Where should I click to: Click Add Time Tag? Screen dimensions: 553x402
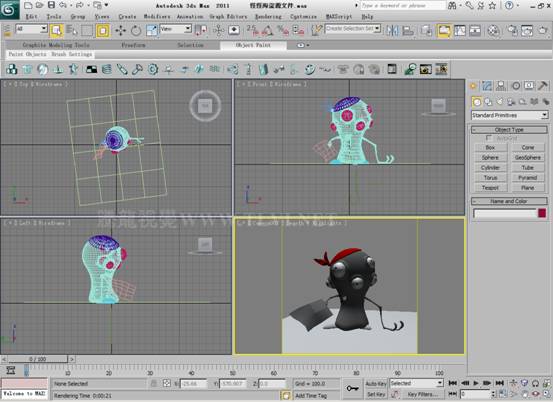tap(311, 396)
